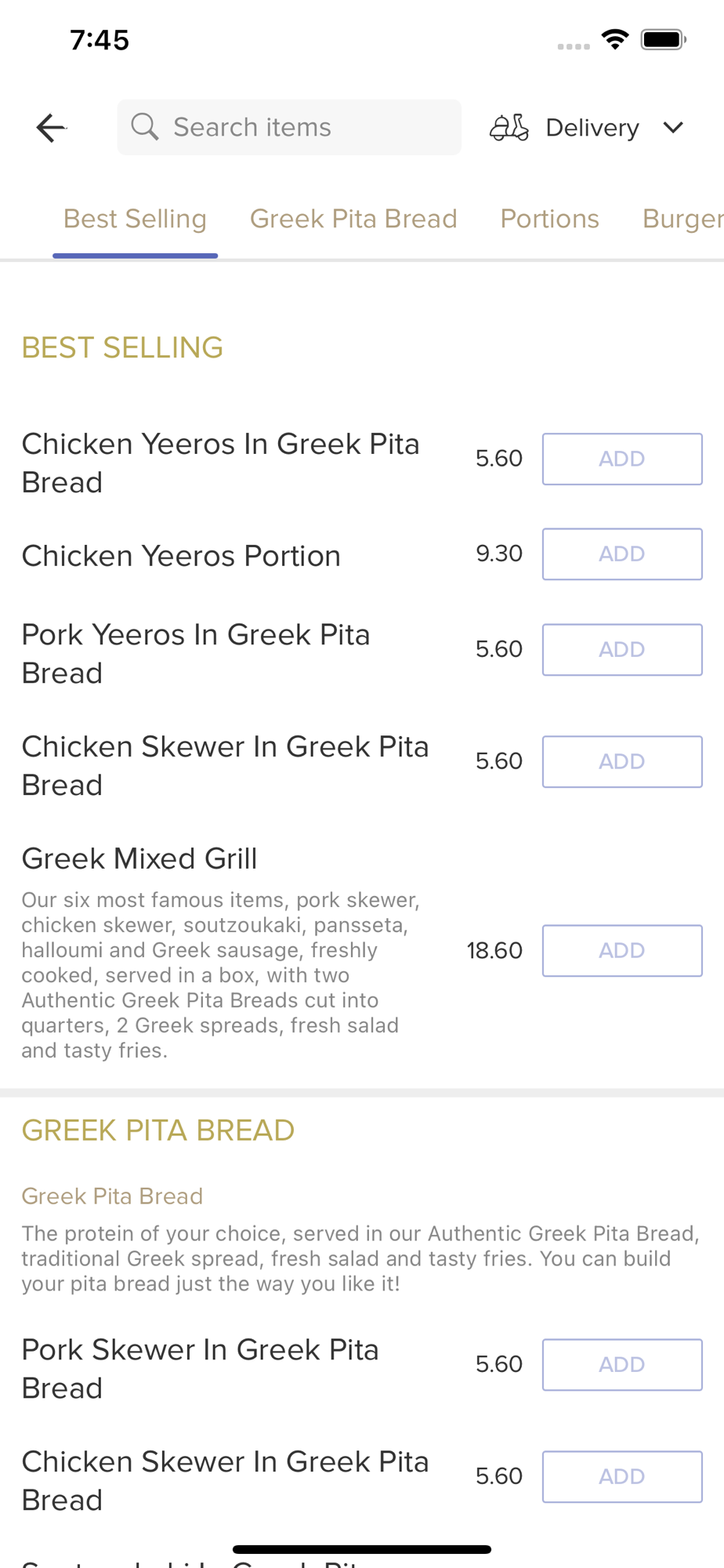
Task: Tap the Greek Pita Bread subcategory heading
Action: pyautogui.click(x=112, y=1196)
